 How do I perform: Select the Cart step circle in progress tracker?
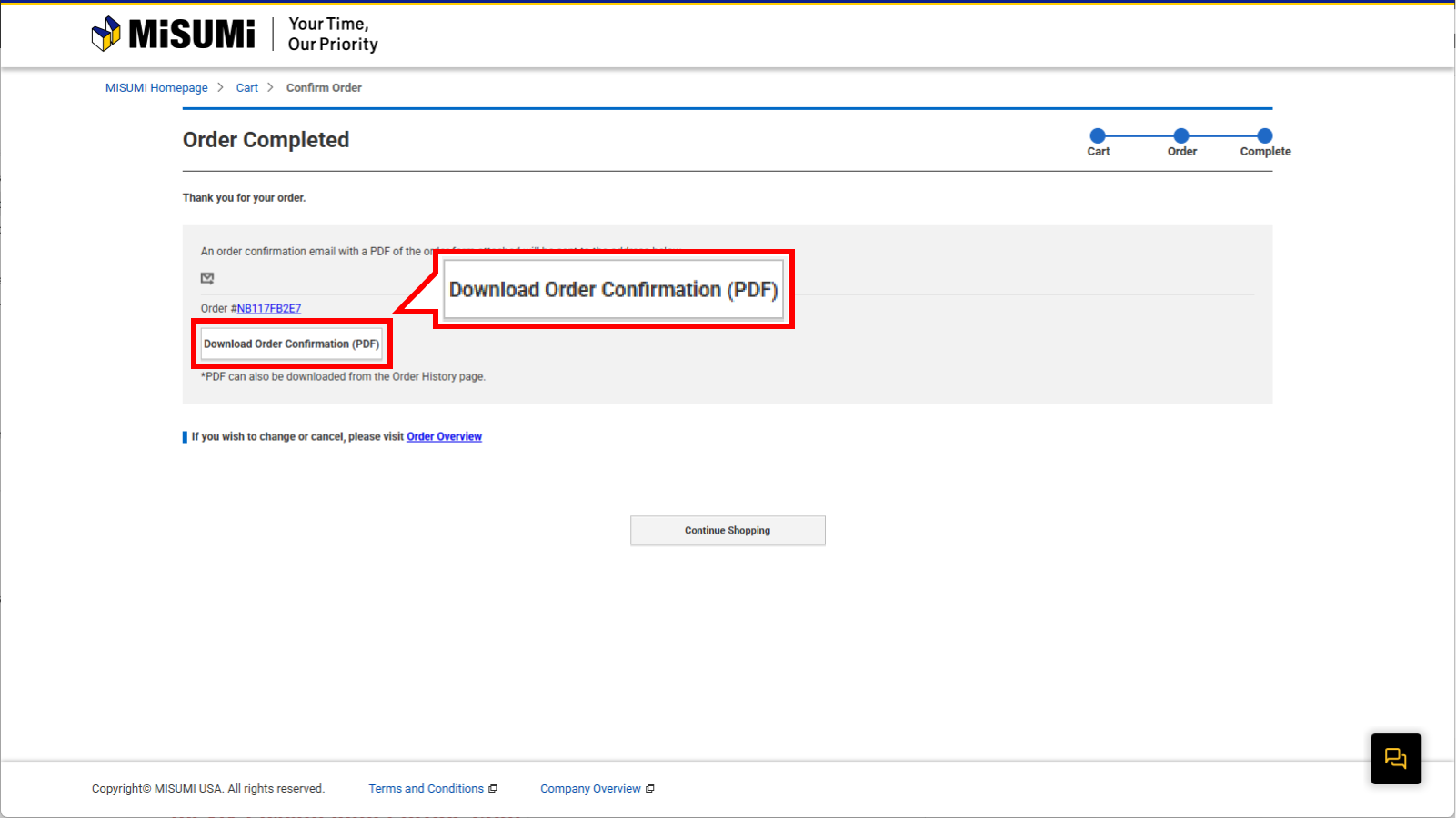pos(1098,135)
